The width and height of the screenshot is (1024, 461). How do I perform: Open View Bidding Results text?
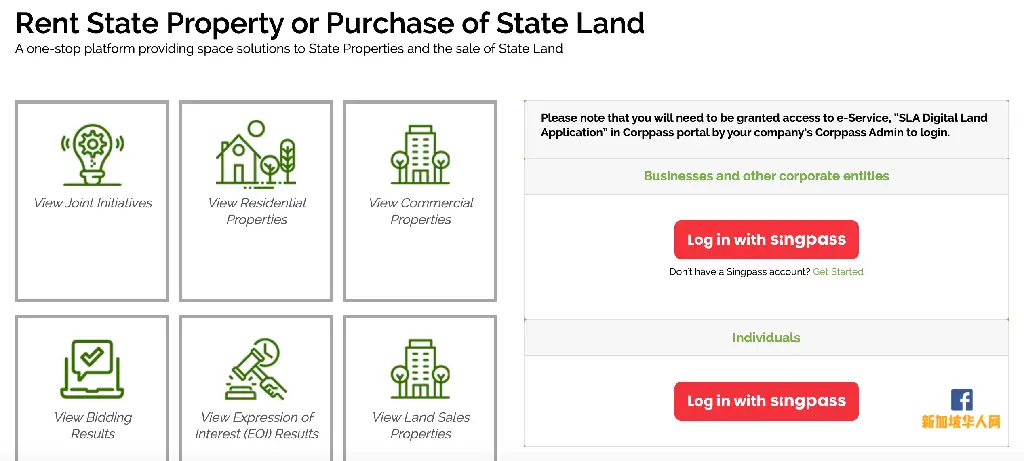point(93,425)
